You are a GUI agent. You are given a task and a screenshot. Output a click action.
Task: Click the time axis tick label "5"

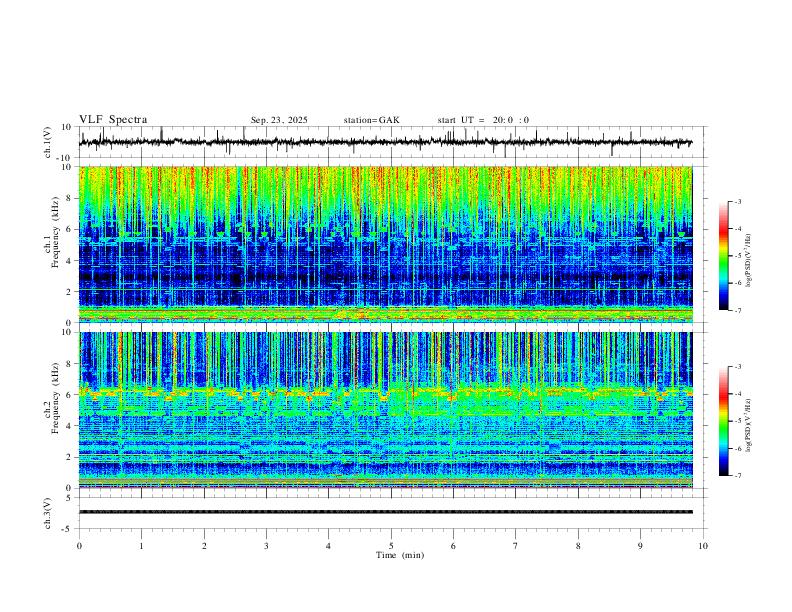pyautogui.click(x=391, y=546)
